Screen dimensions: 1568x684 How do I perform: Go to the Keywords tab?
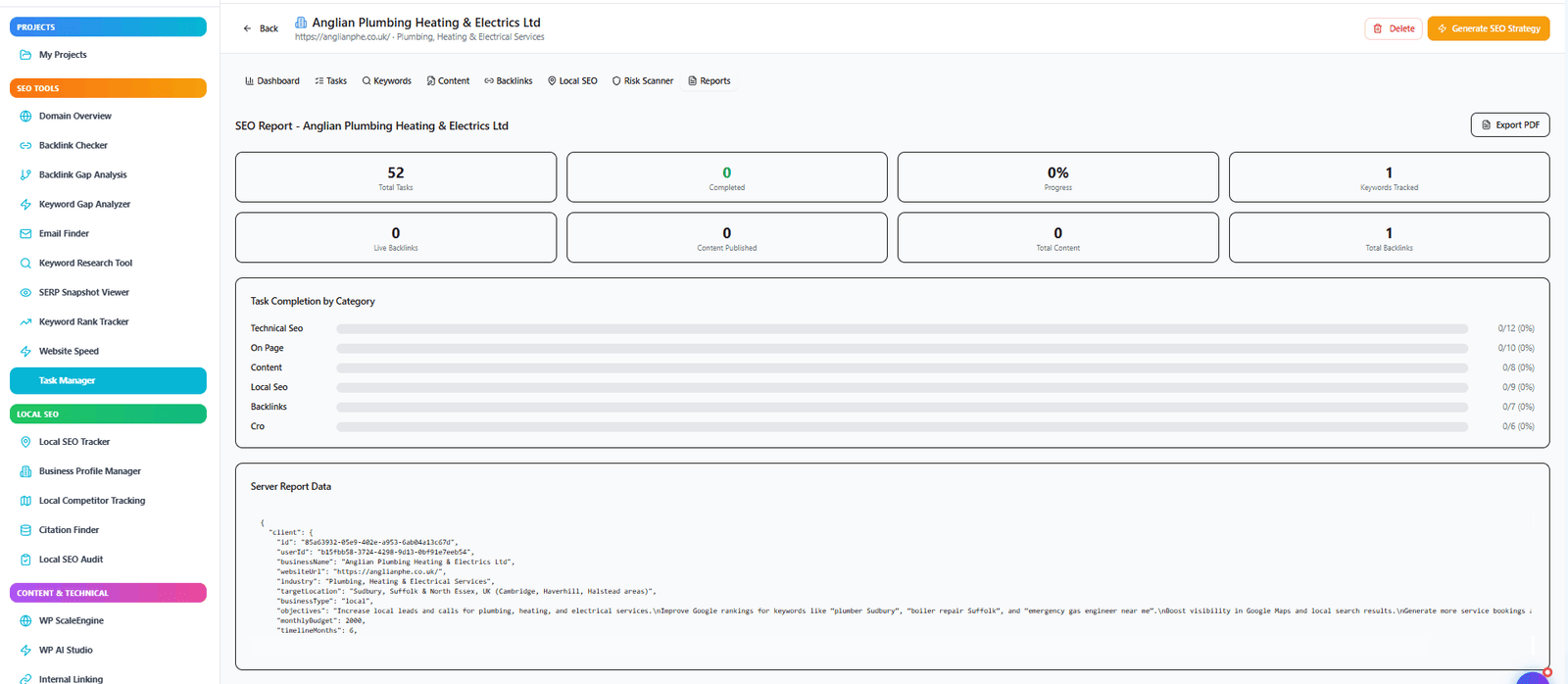386,81
